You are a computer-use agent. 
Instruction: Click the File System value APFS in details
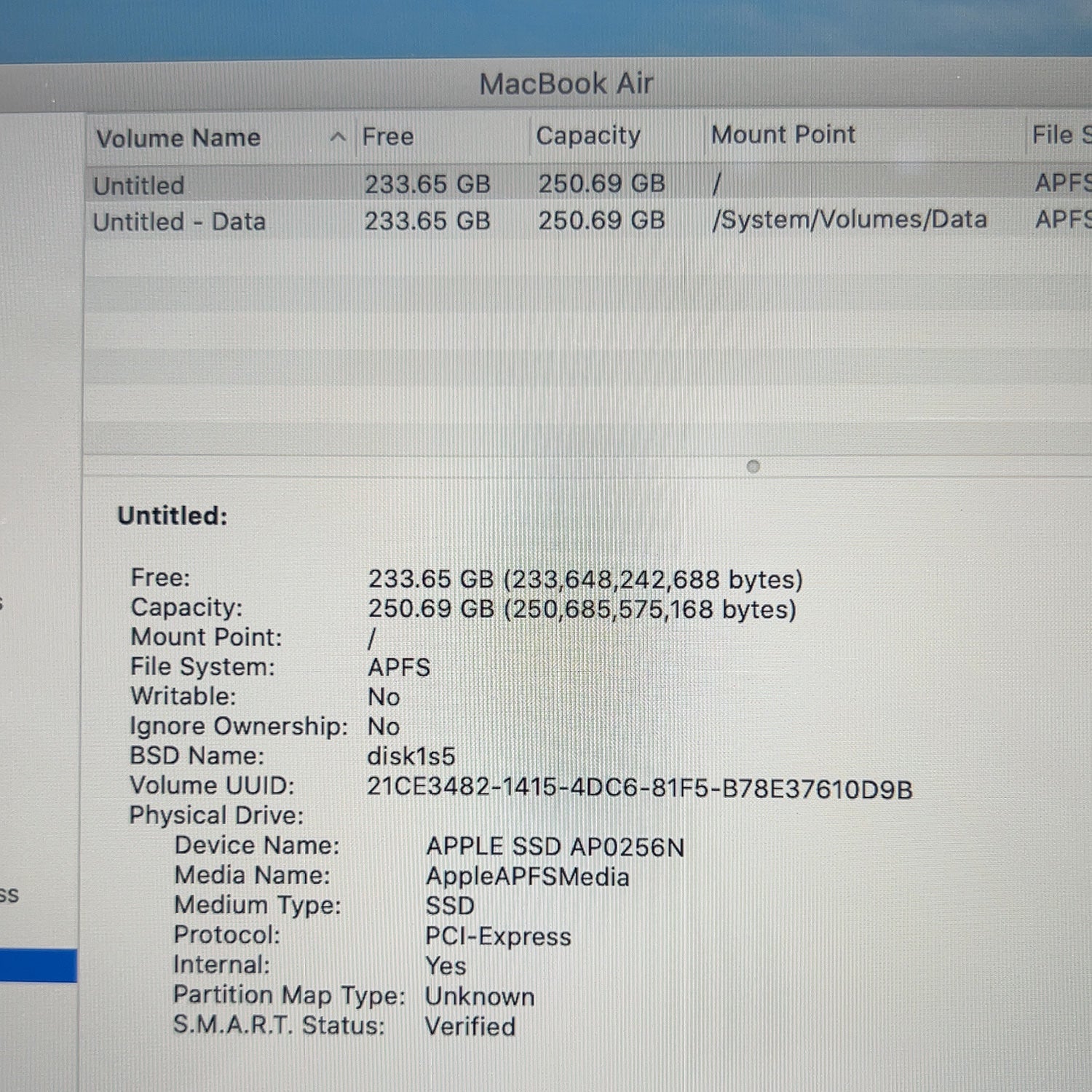pyautogui.click(x=399, y=668)
